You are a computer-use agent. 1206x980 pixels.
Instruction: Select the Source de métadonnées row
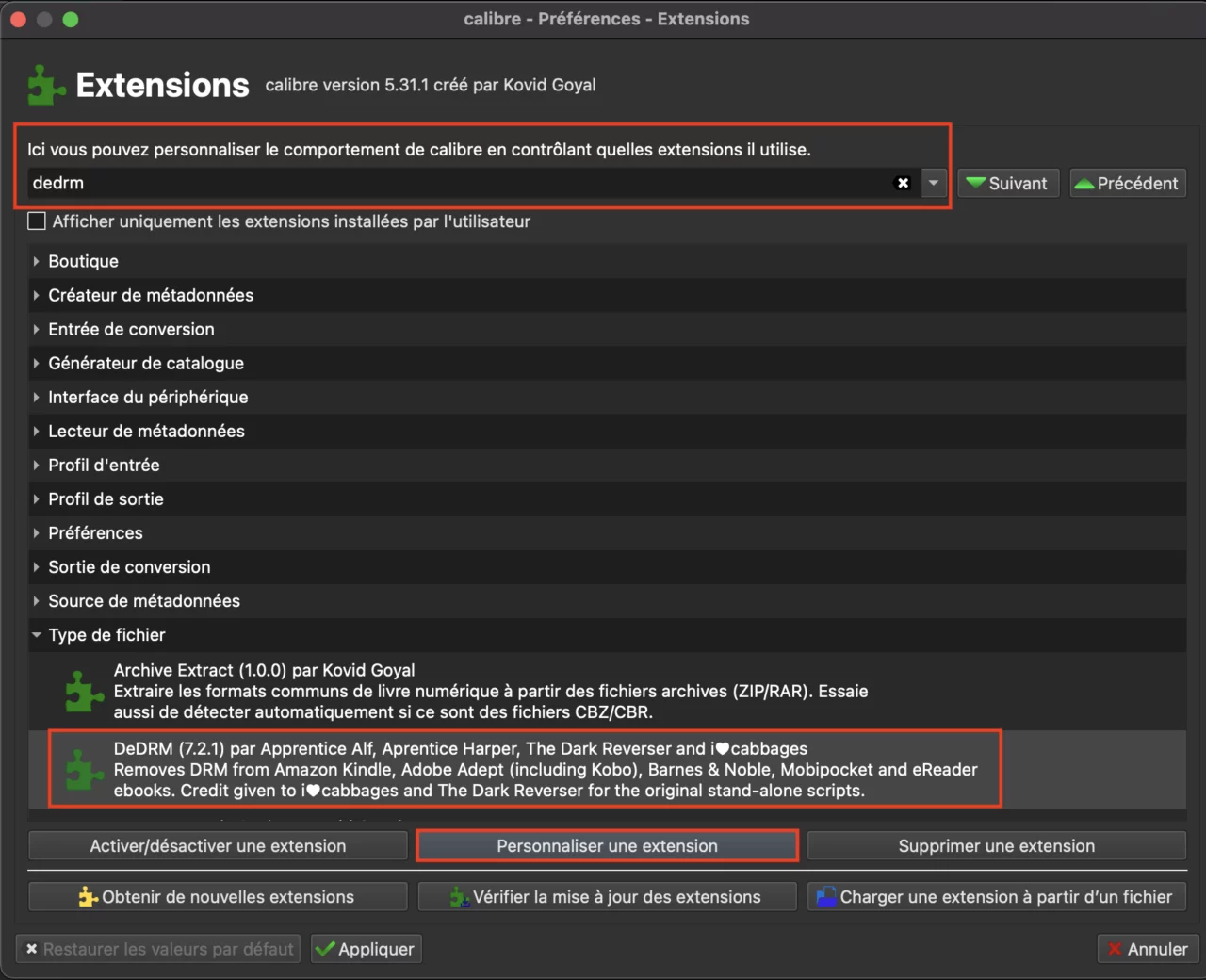[607, 600]
